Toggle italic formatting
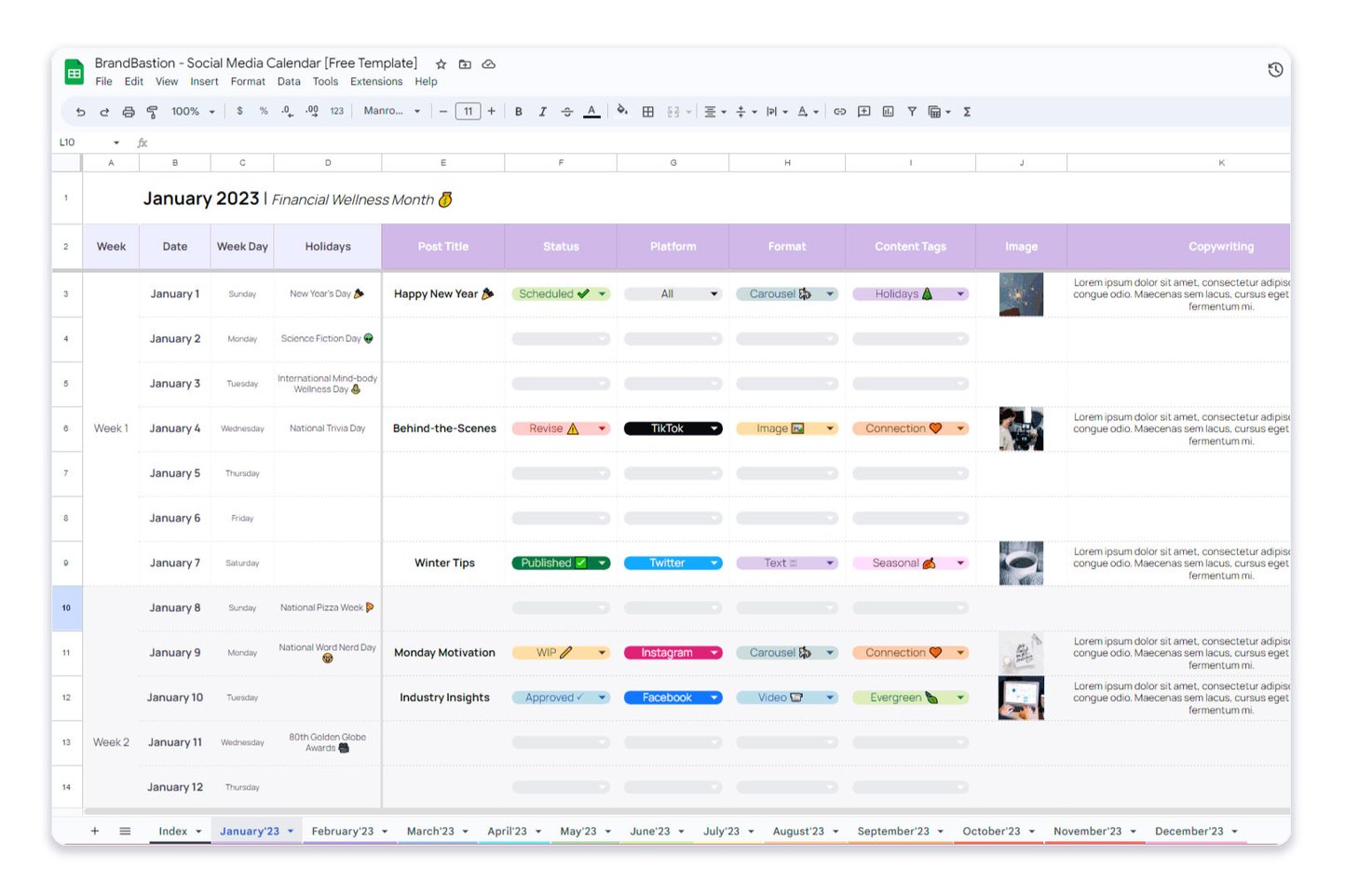Viewport: 1345px width, 896px height. (542, 111)
